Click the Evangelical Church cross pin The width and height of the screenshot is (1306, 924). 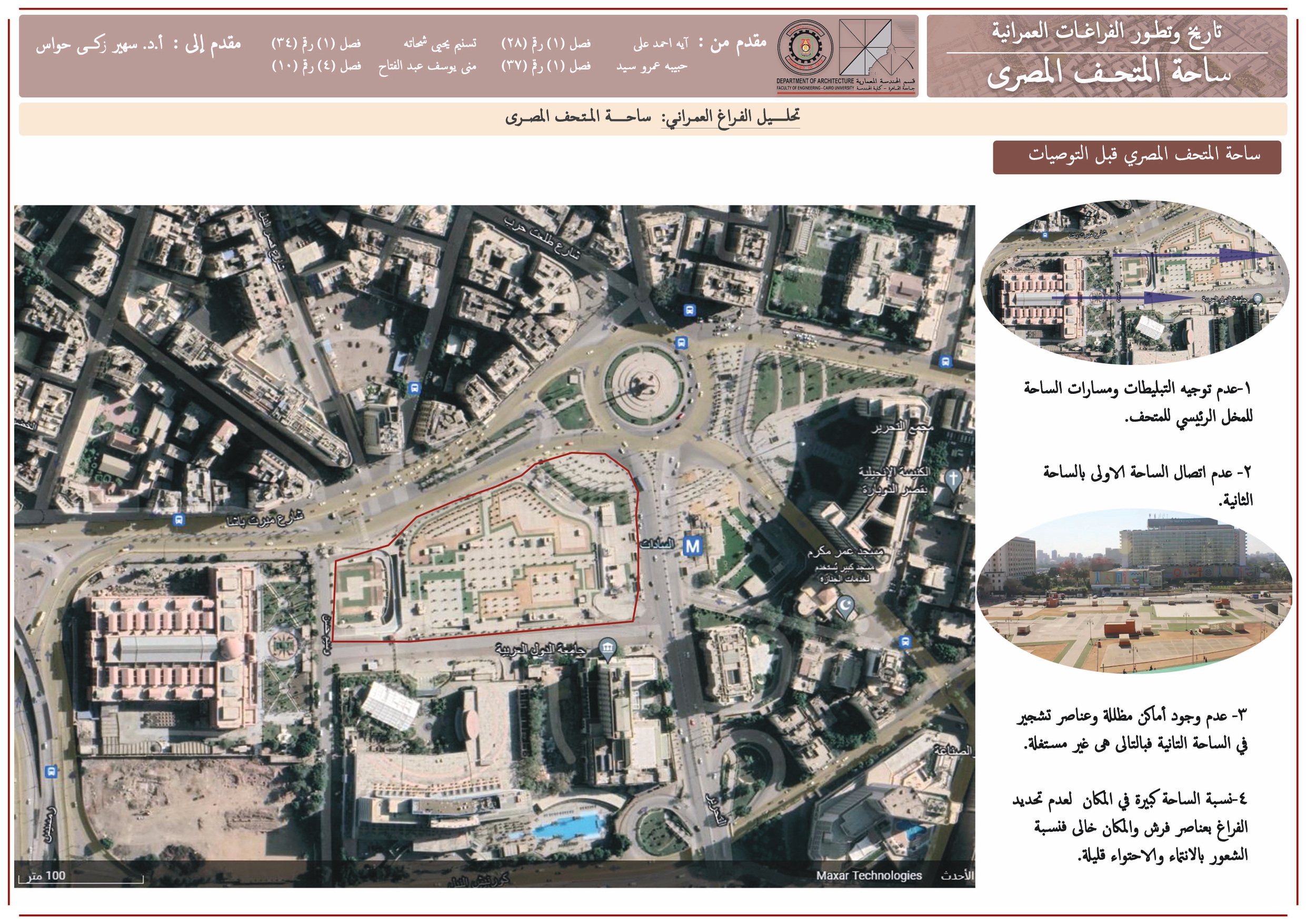[953, 480]
